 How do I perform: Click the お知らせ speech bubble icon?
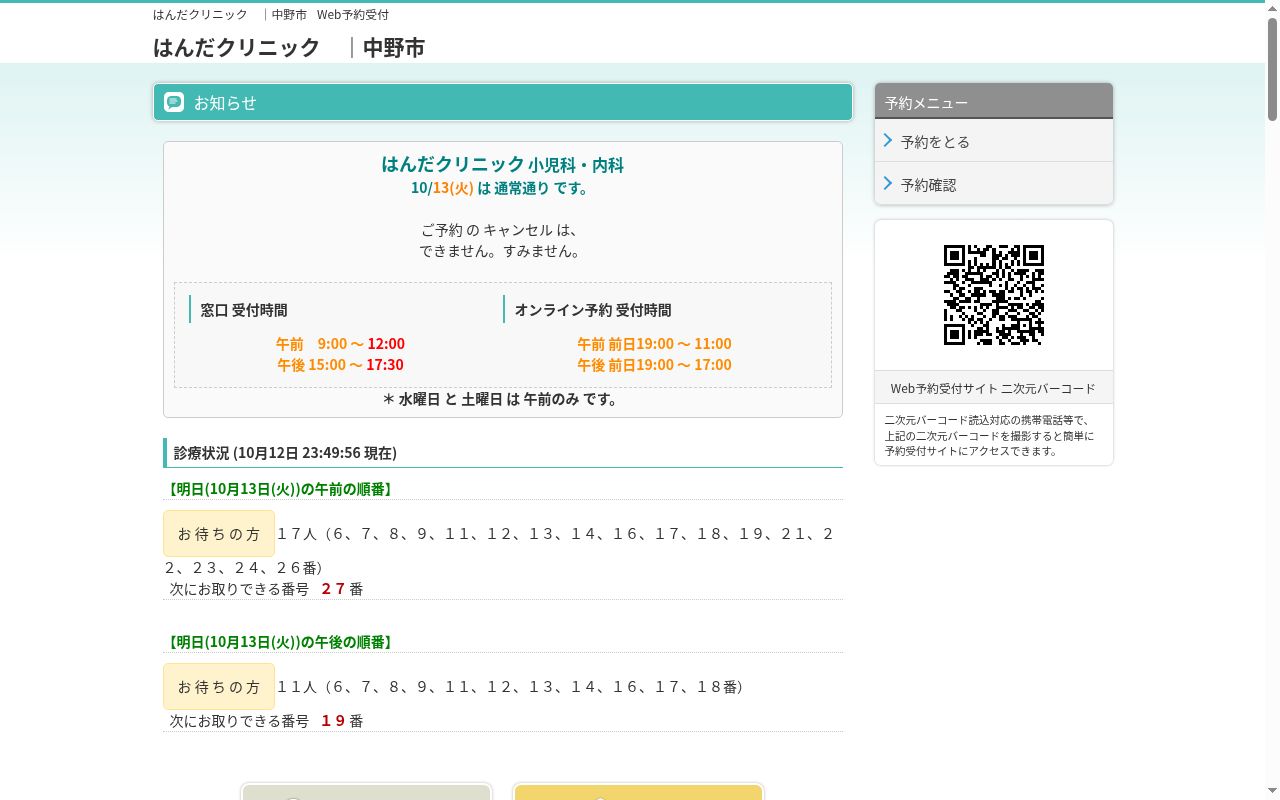coord(174,102)
